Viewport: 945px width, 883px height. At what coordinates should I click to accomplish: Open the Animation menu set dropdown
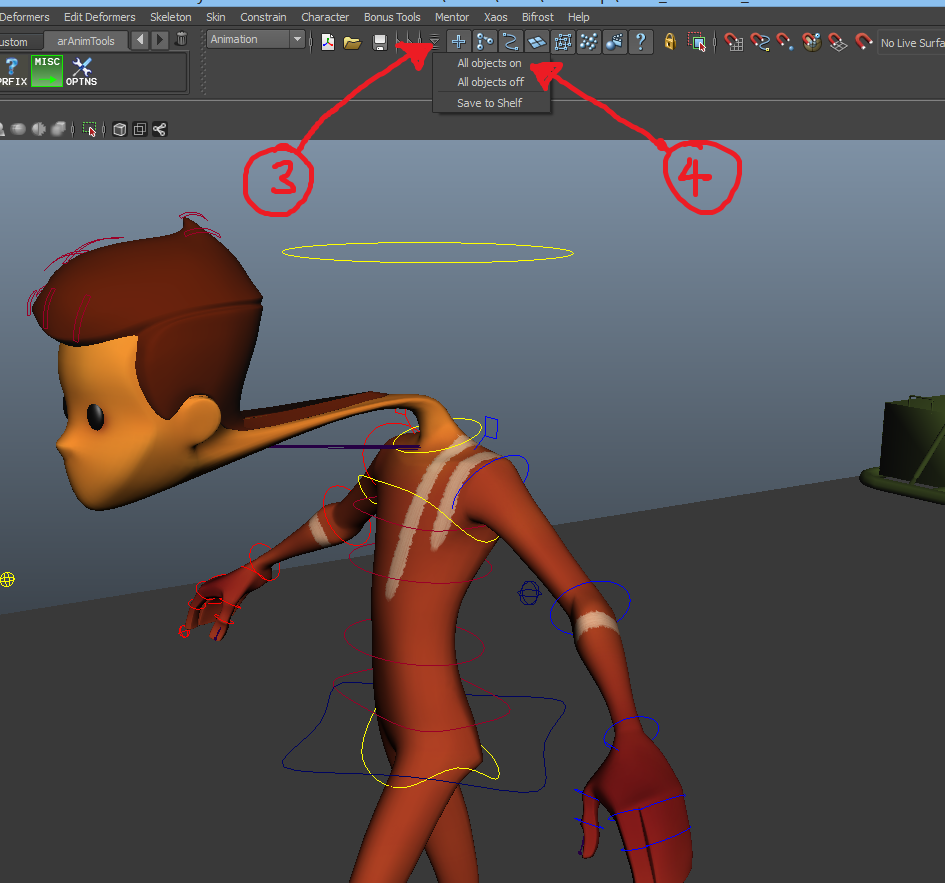tap(253, 39)
